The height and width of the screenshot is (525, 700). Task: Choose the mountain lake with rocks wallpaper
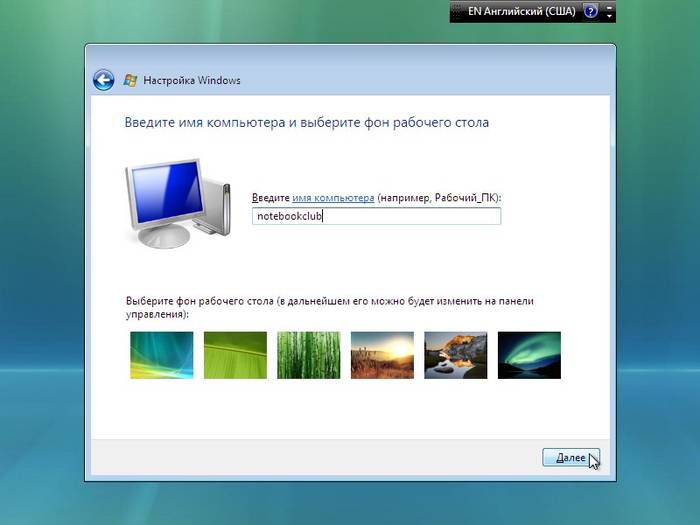click(x=456, y=355)
